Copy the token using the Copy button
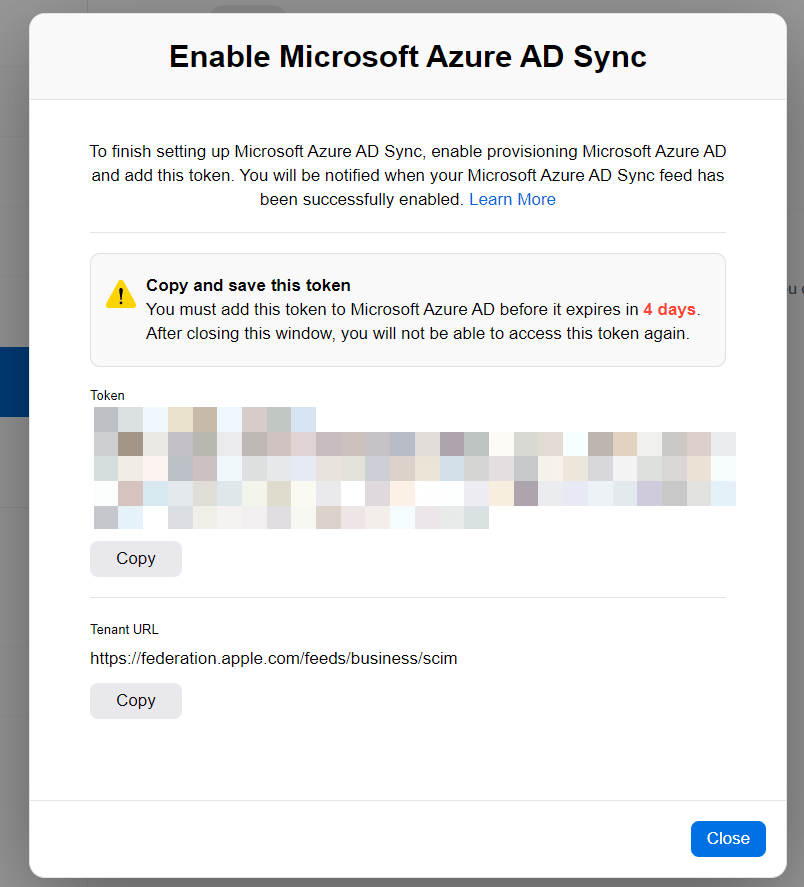804x887 pixels. [136, 559]
